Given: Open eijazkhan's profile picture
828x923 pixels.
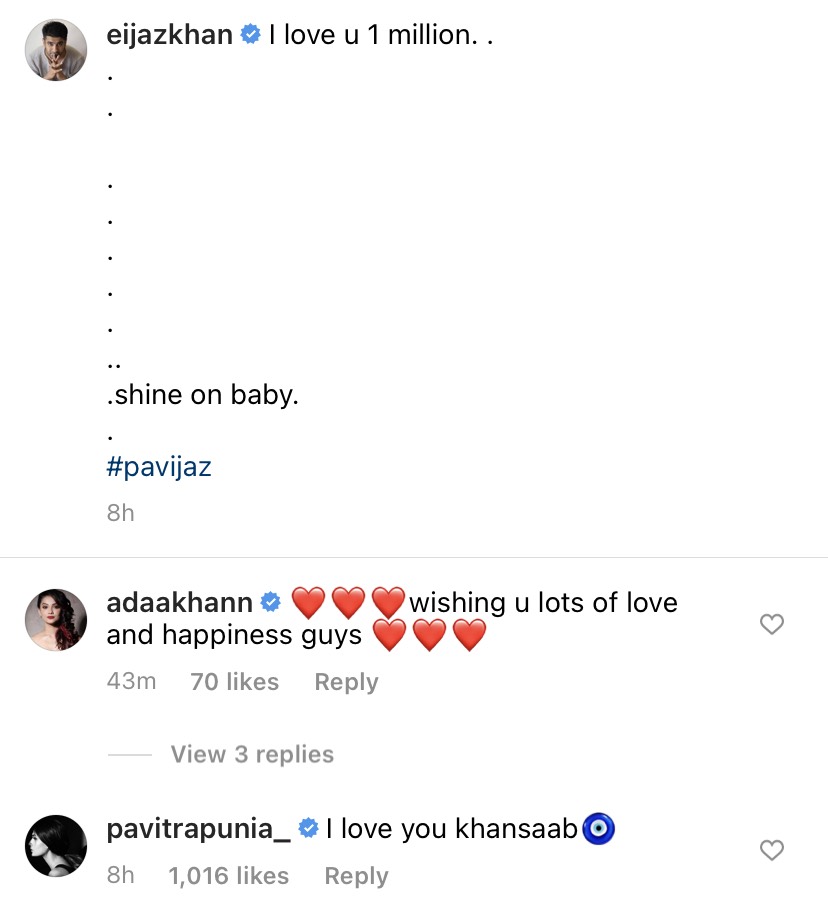Looking at the screenshot, I should click(56, 50).
